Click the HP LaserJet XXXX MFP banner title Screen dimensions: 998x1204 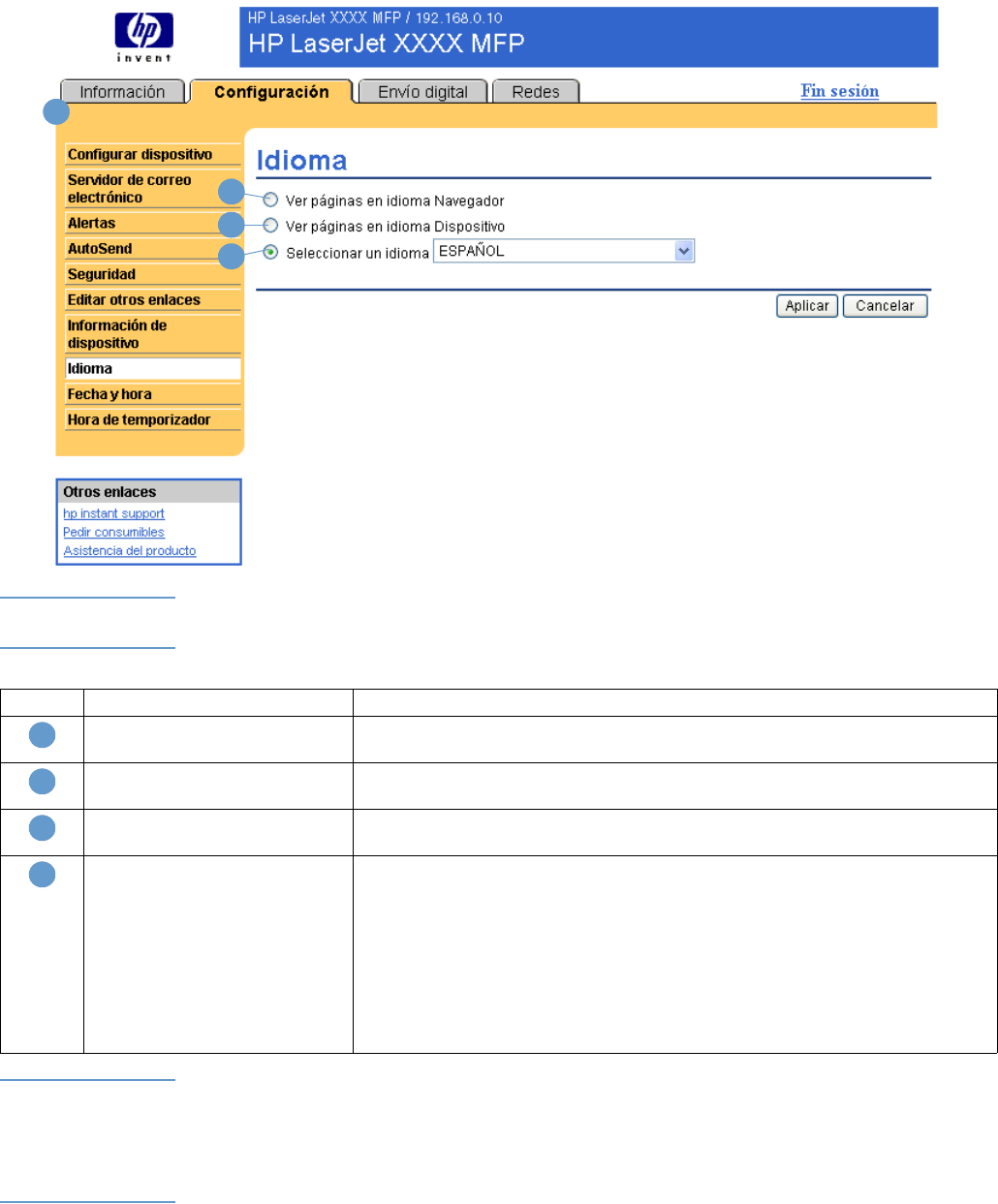point(387,44)
